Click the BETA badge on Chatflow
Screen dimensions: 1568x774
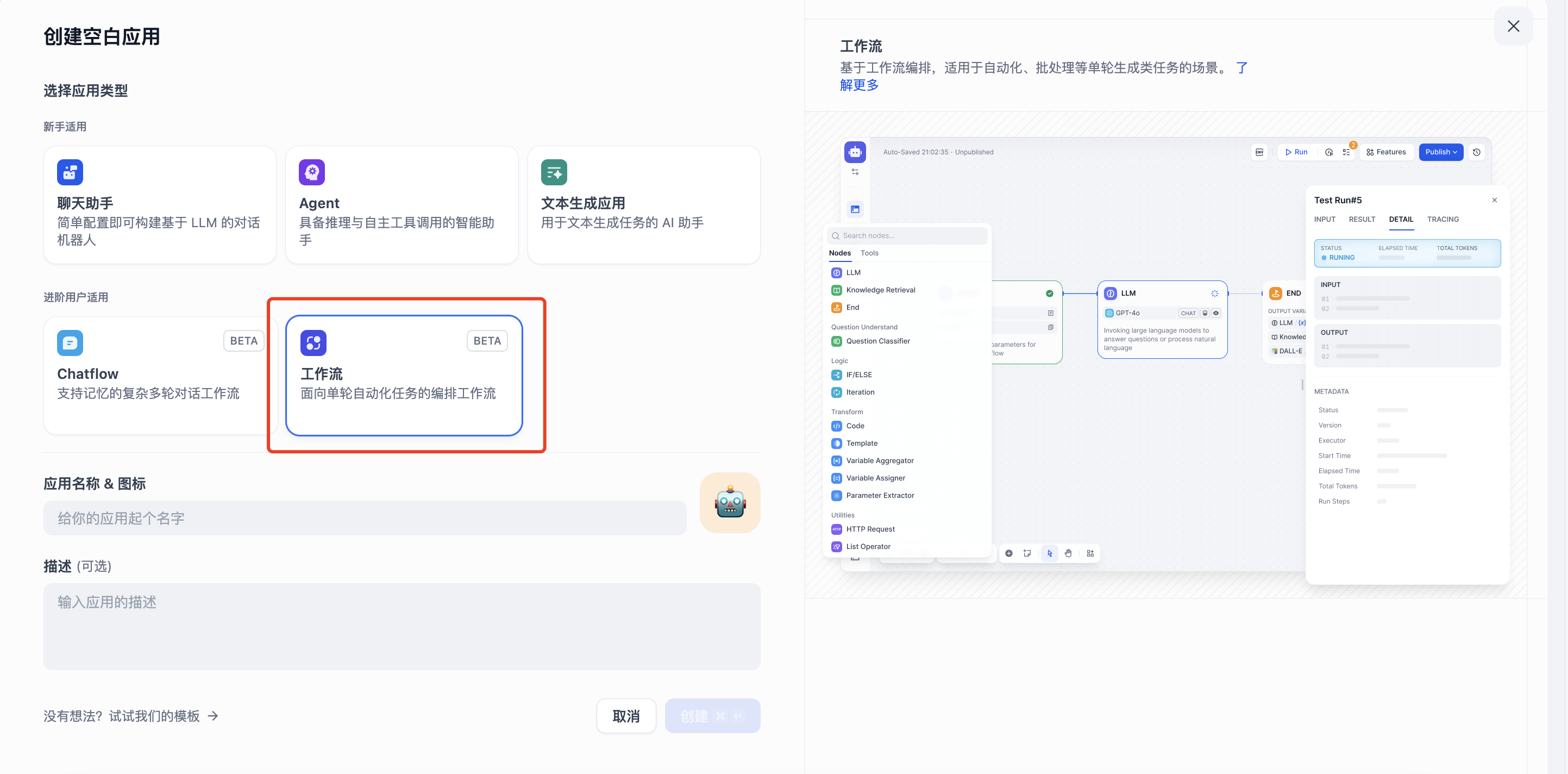pos(243,341)
